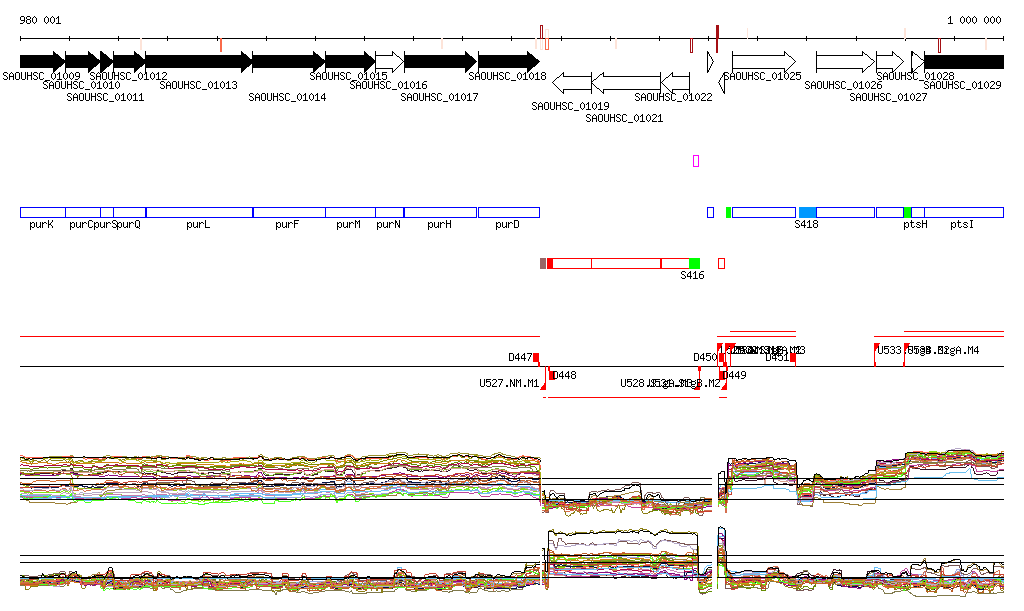Select the ptsI blue annotation box
The image size is (1024, 611).
958,213
